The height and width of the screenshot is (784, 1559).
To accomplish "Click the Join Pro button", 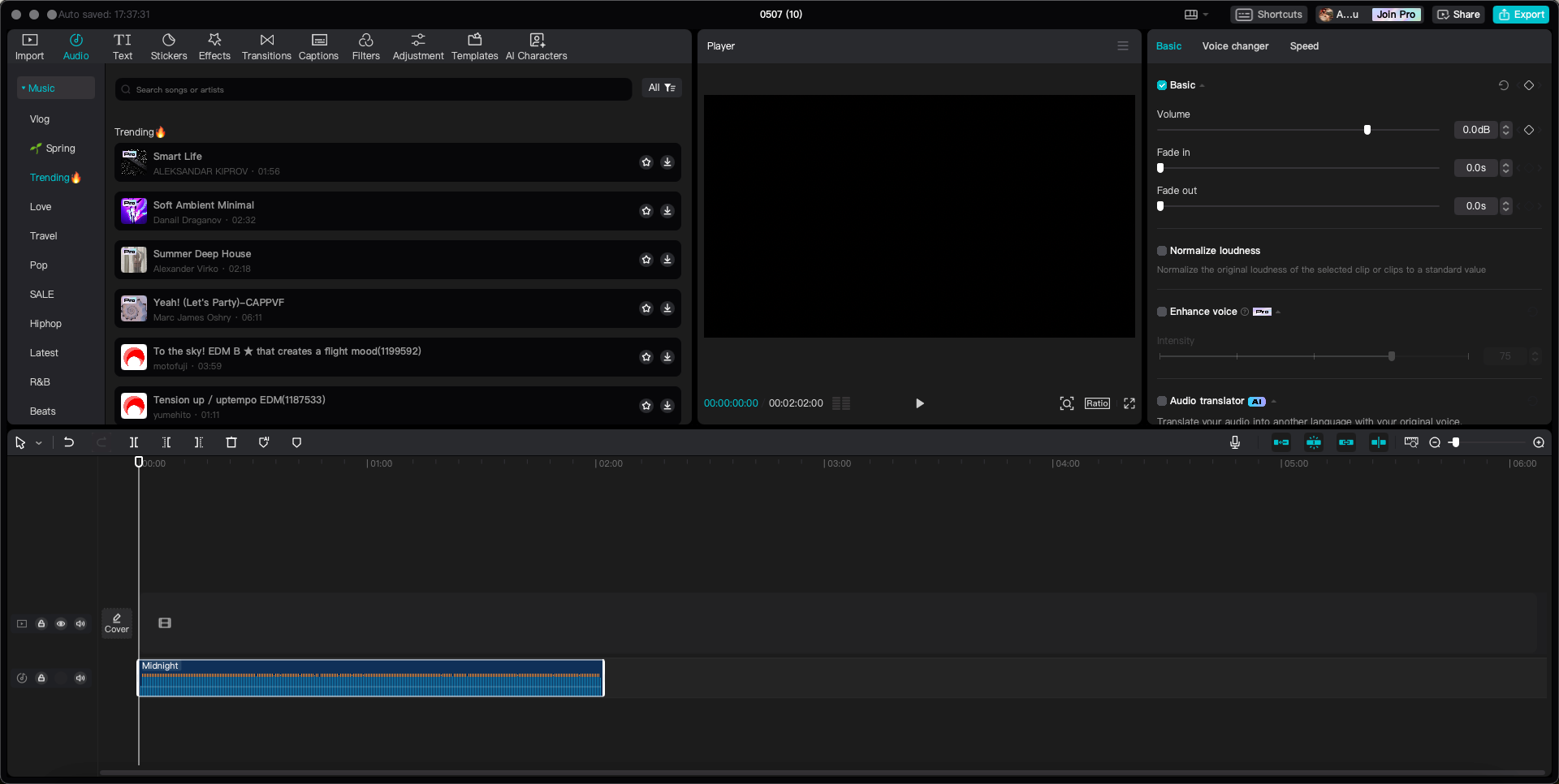I will (x=1396, y=14).
